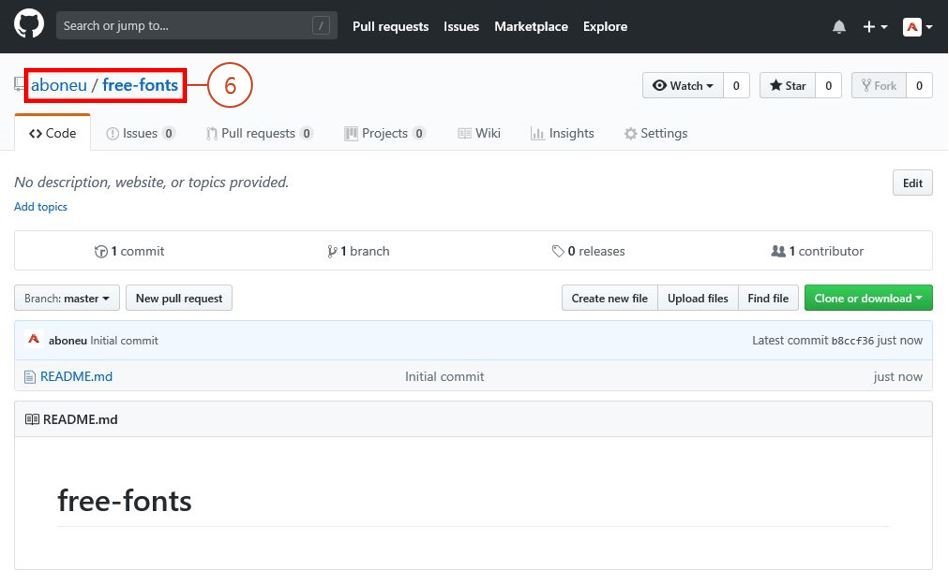Select Create new file

609,298
